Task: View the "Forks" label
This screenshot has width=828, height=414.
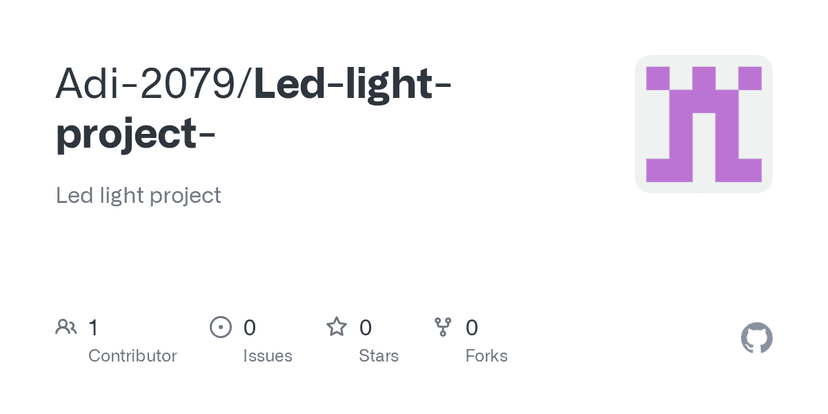Action: point(486,356)
